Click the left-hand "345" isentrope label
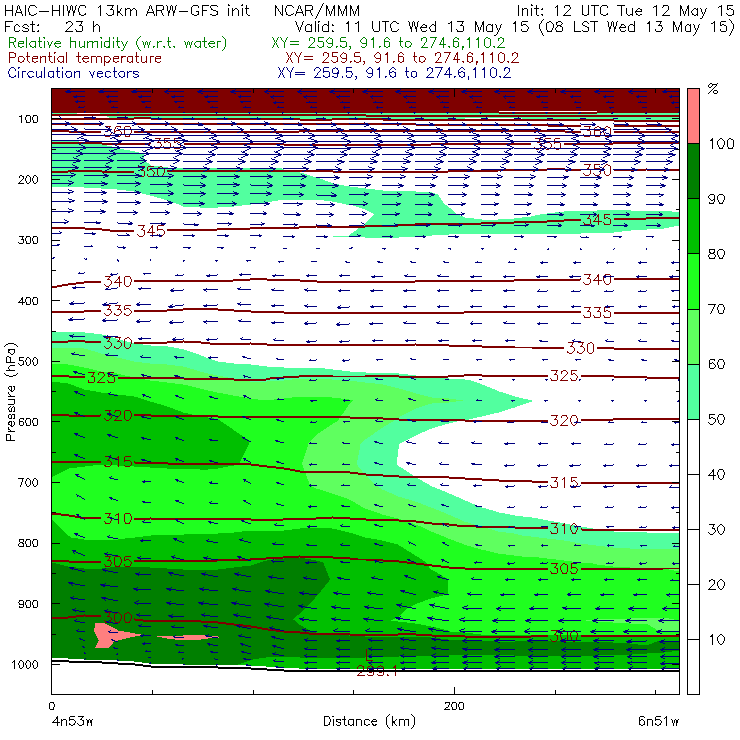The width and height of the screenshot is (740, 740). click(x=151, y=231)
